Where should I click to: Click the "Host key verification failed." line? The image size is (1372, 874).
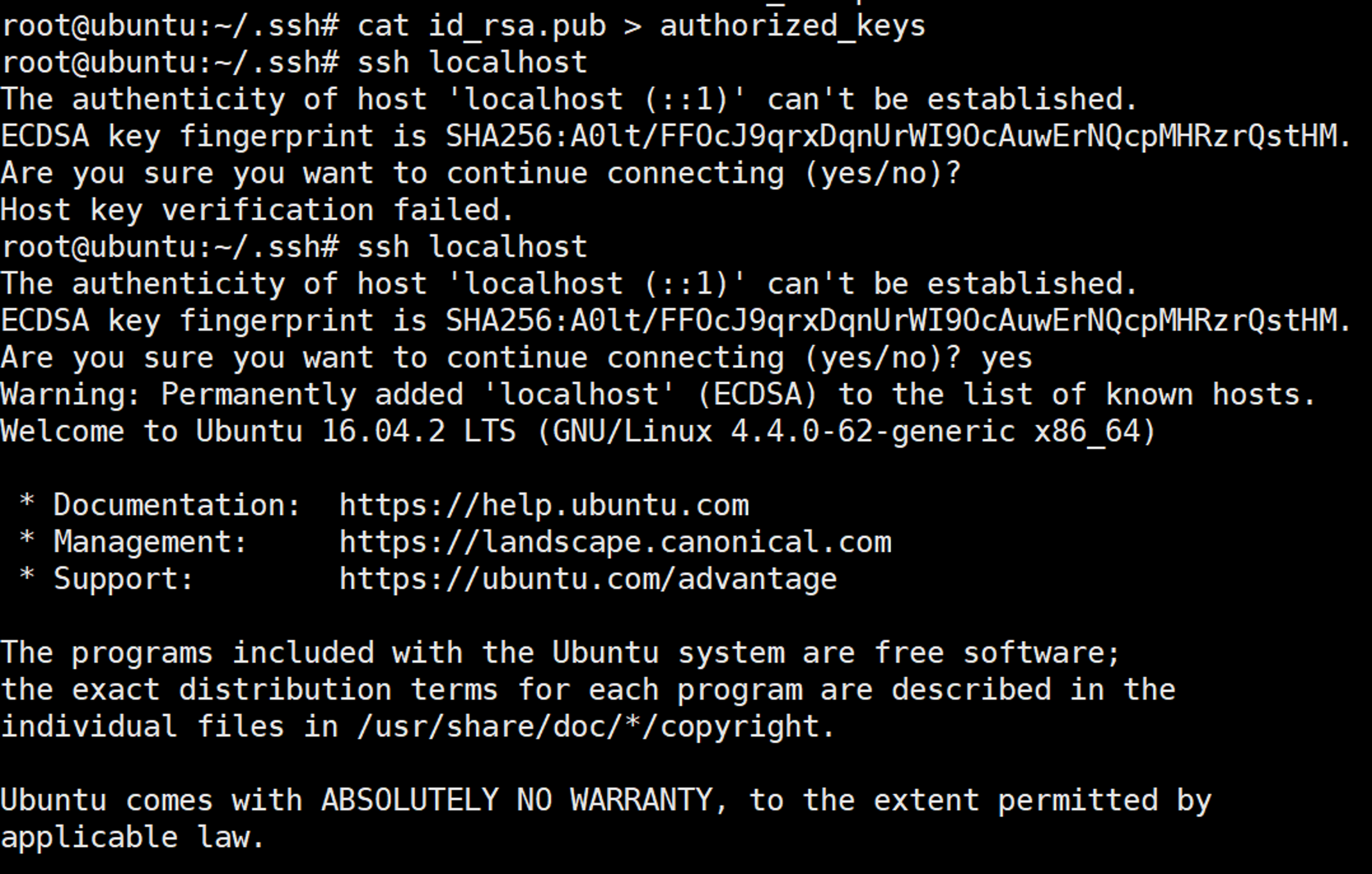point(256,211)
